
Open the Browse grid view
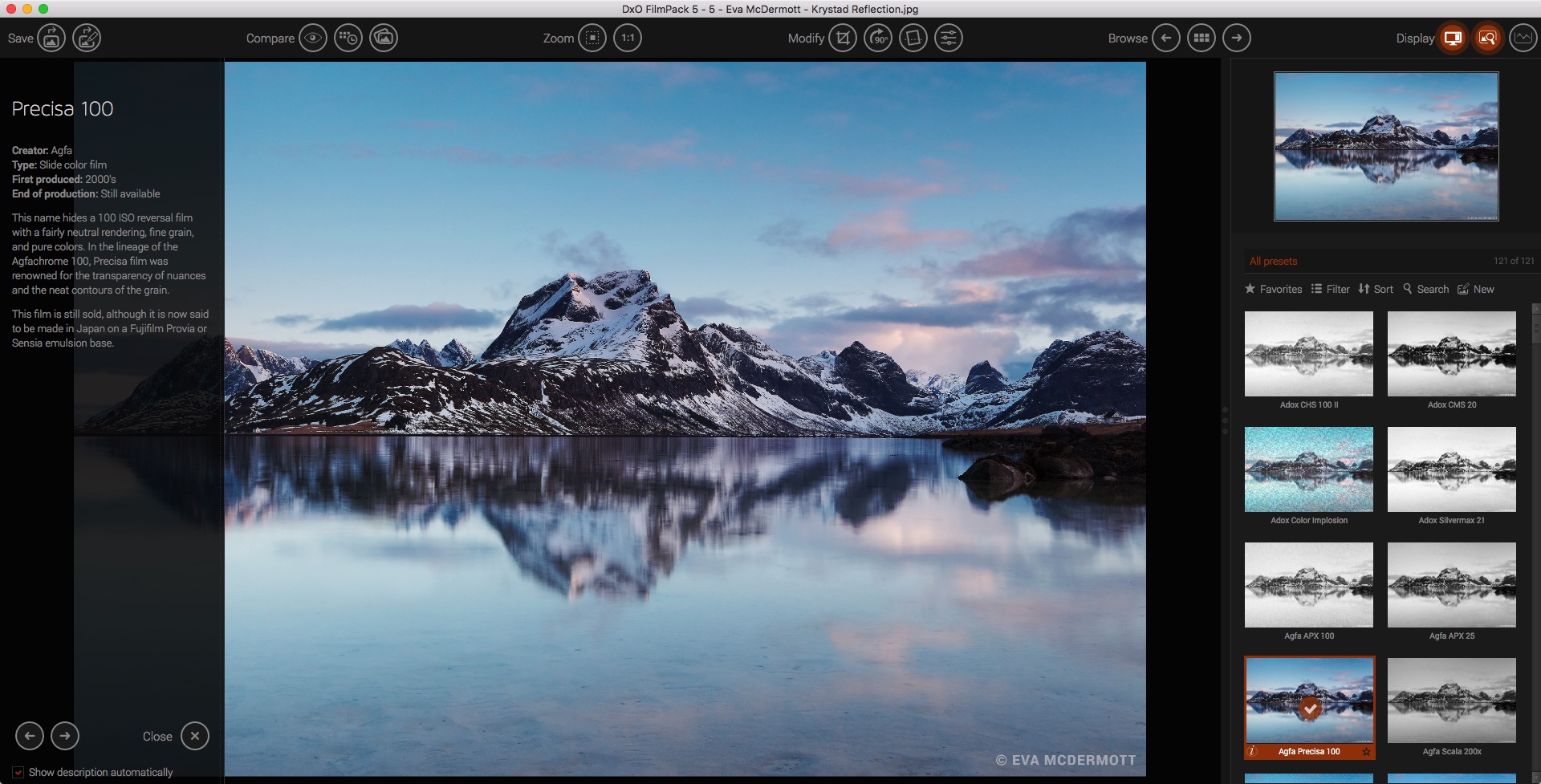1201,38
